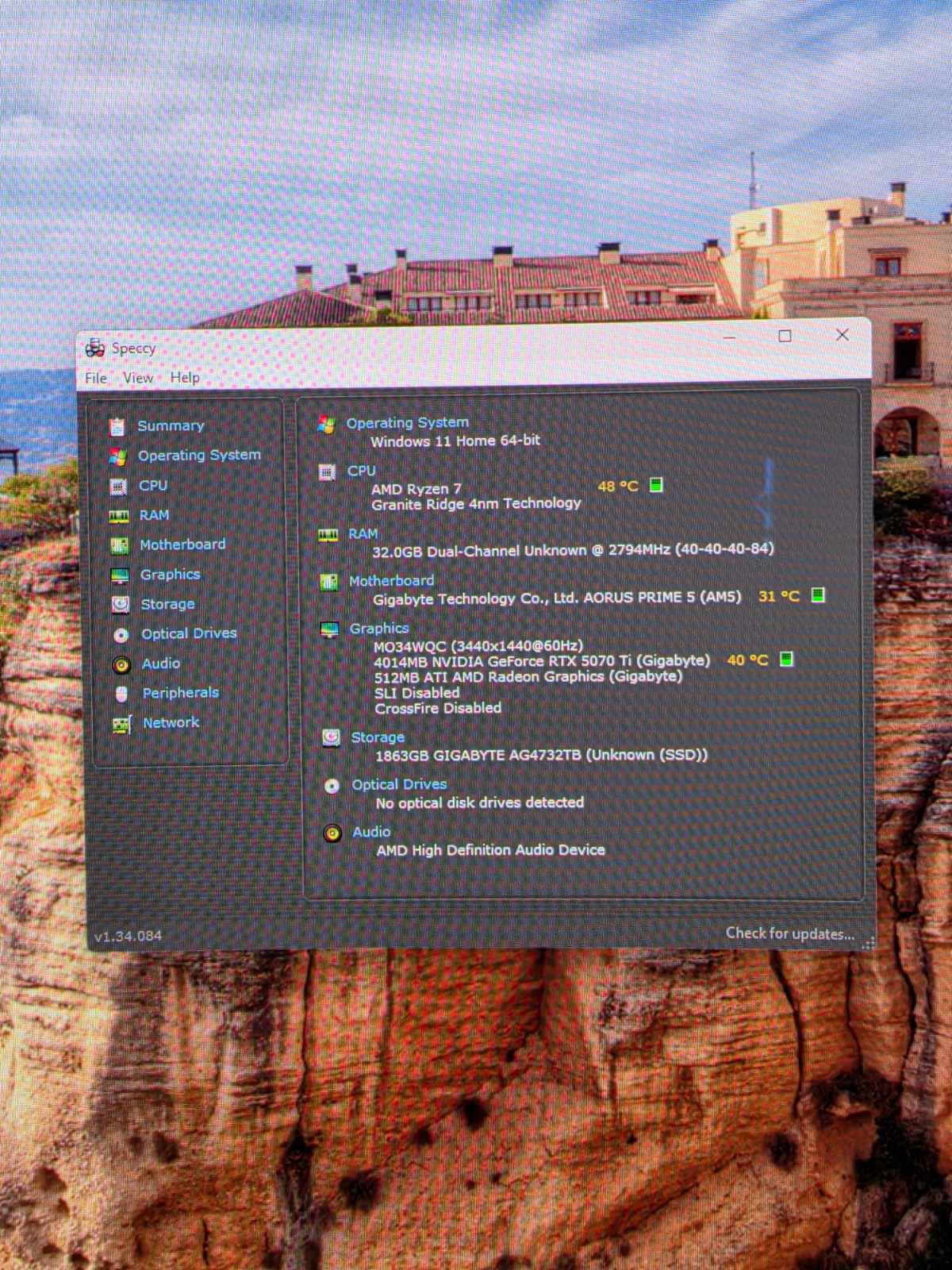Click the RAM heading link in summary
The image size is (952, 1270).
point(363,534)
